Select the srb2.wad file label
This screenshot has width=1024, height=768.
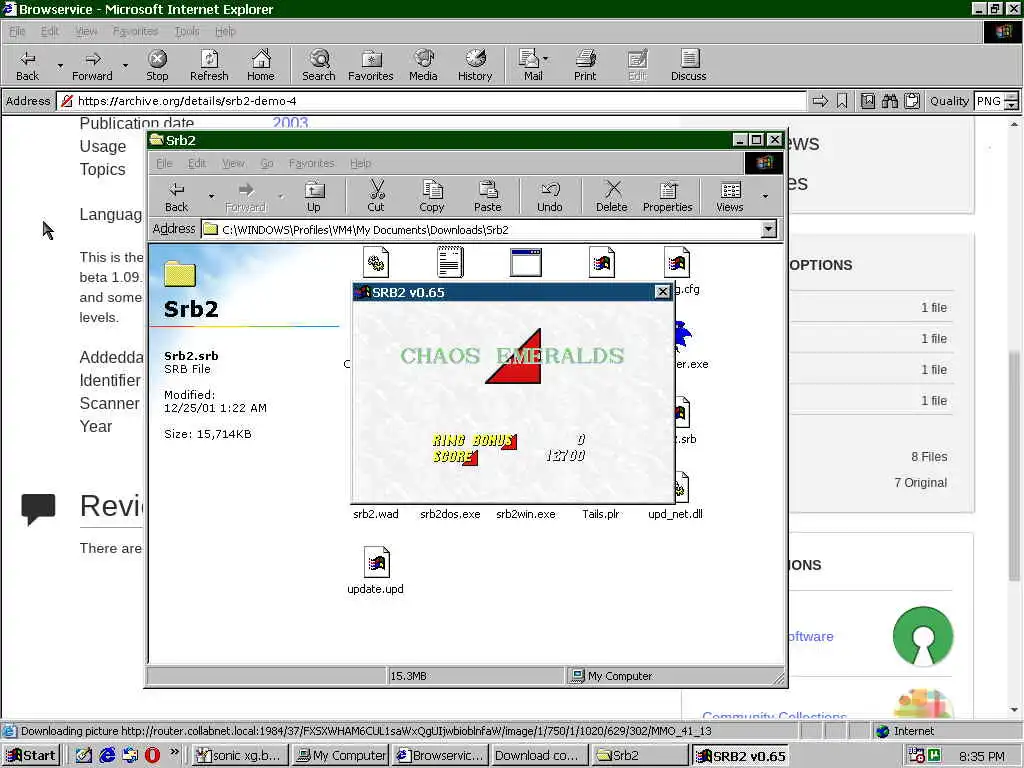(376, 514)
